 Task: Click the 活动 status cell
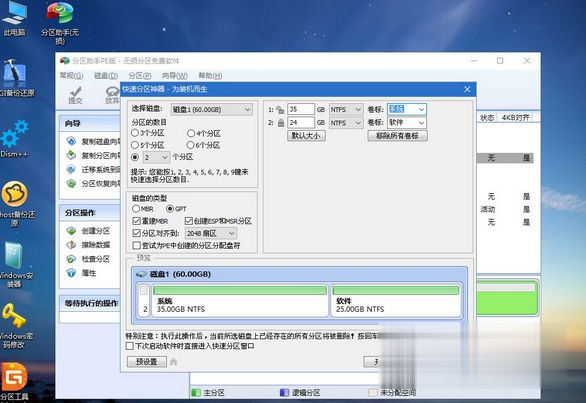[488, 209]
